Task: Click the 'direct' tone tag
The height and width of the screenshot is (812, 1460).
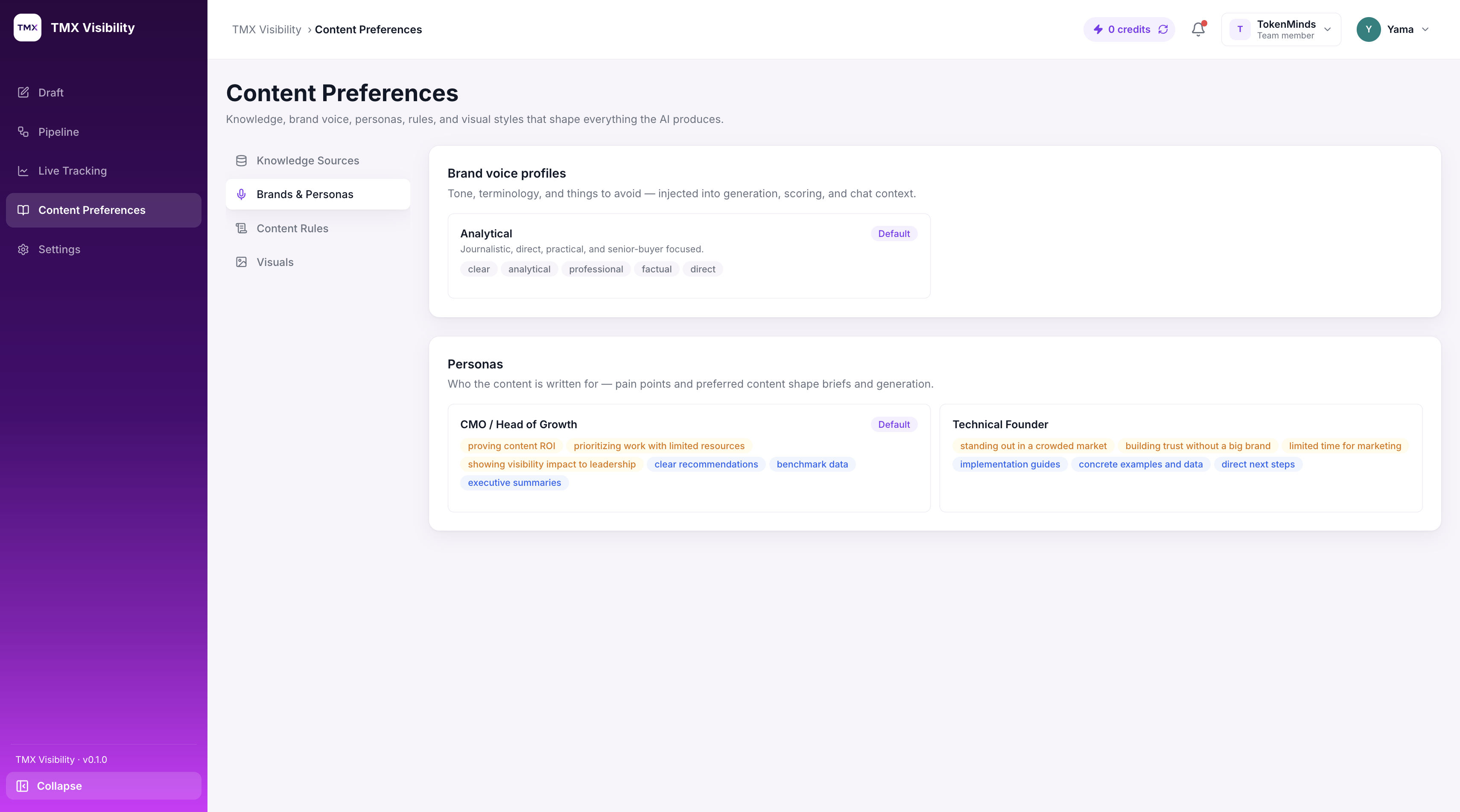Action: (x=703, y=269)
